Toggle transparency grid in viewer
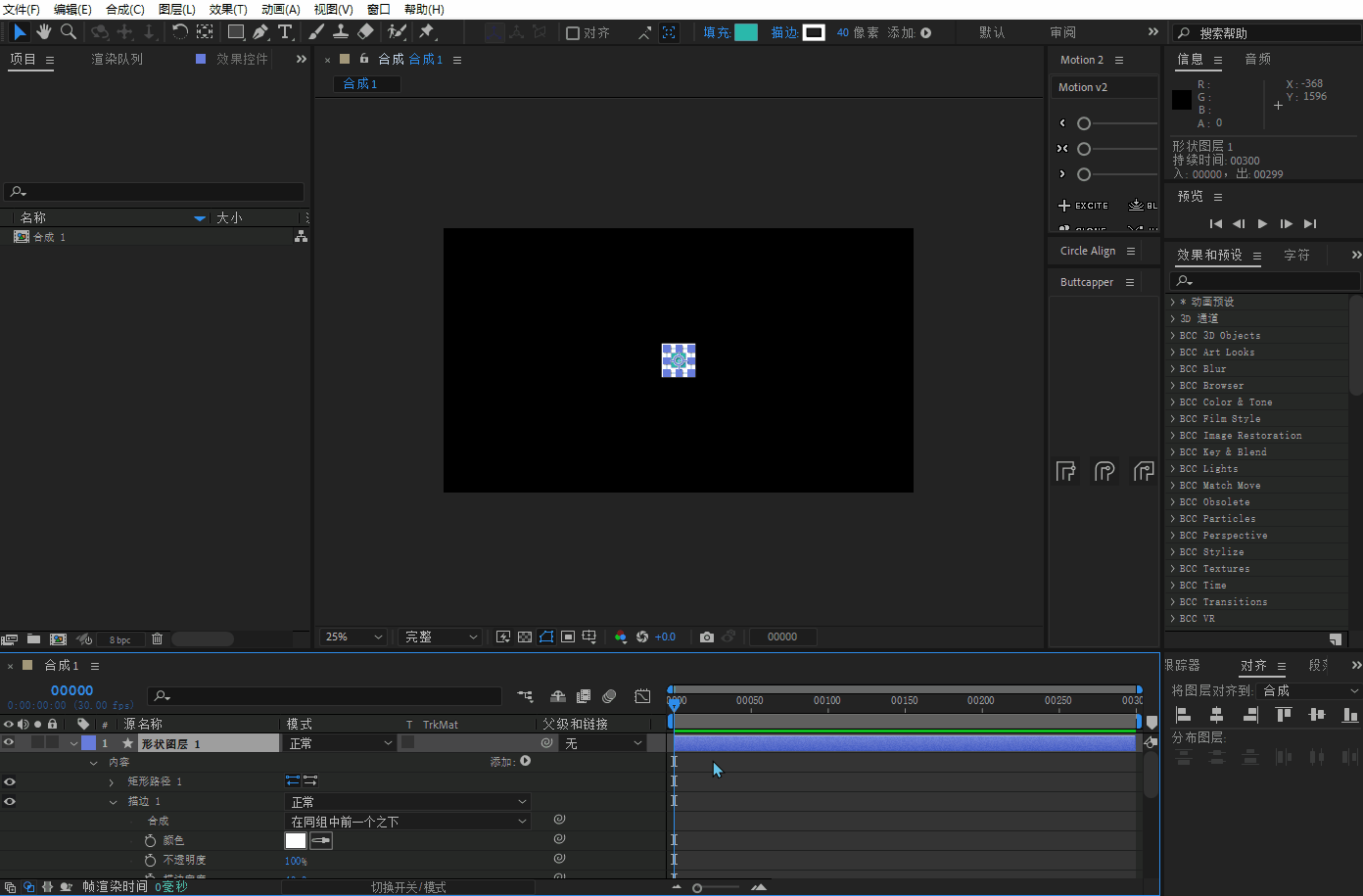1363x896 pixels. 525,637
